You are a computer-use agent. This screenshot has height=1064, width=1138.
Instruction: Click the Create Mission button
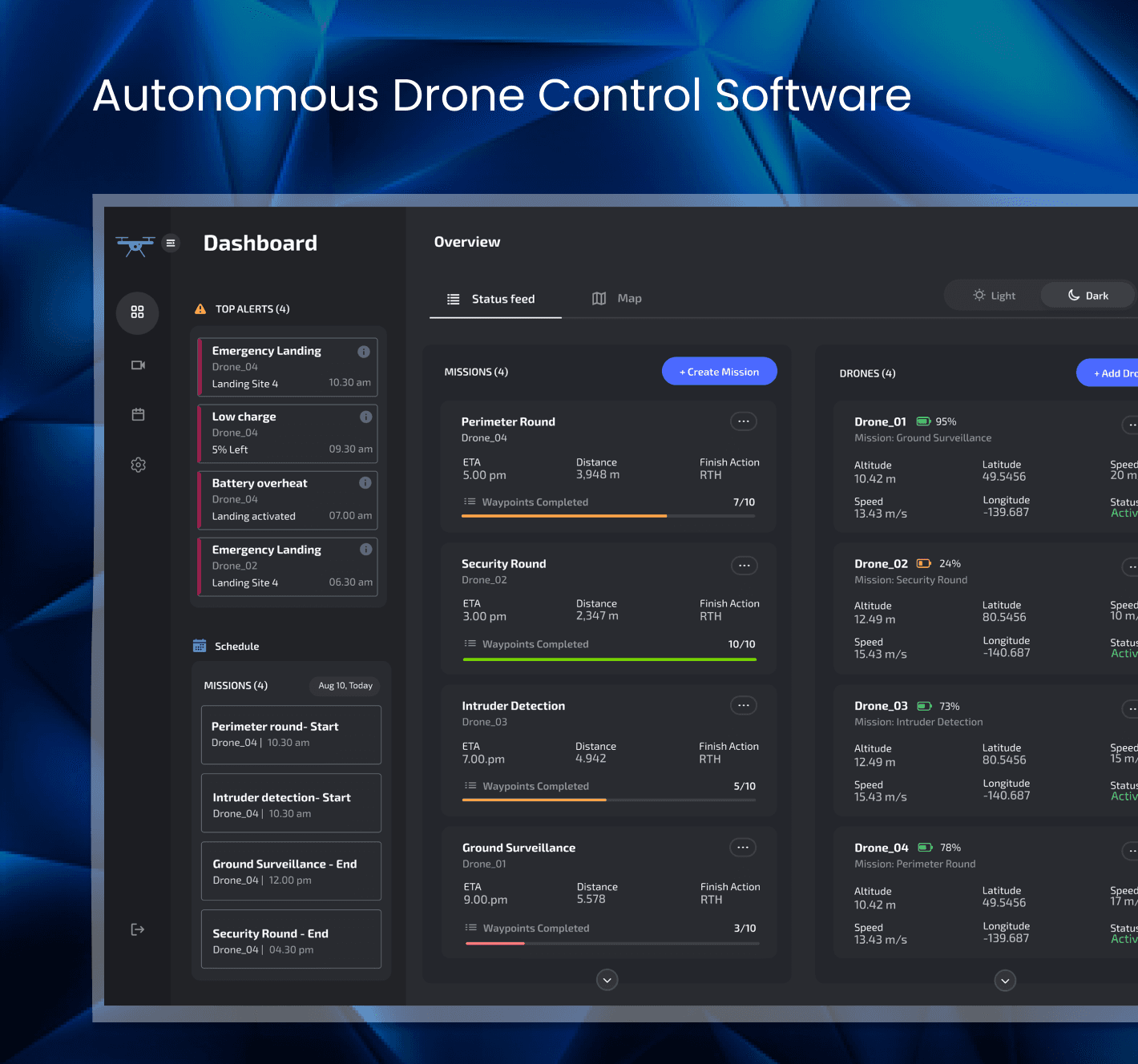(720, 371)
